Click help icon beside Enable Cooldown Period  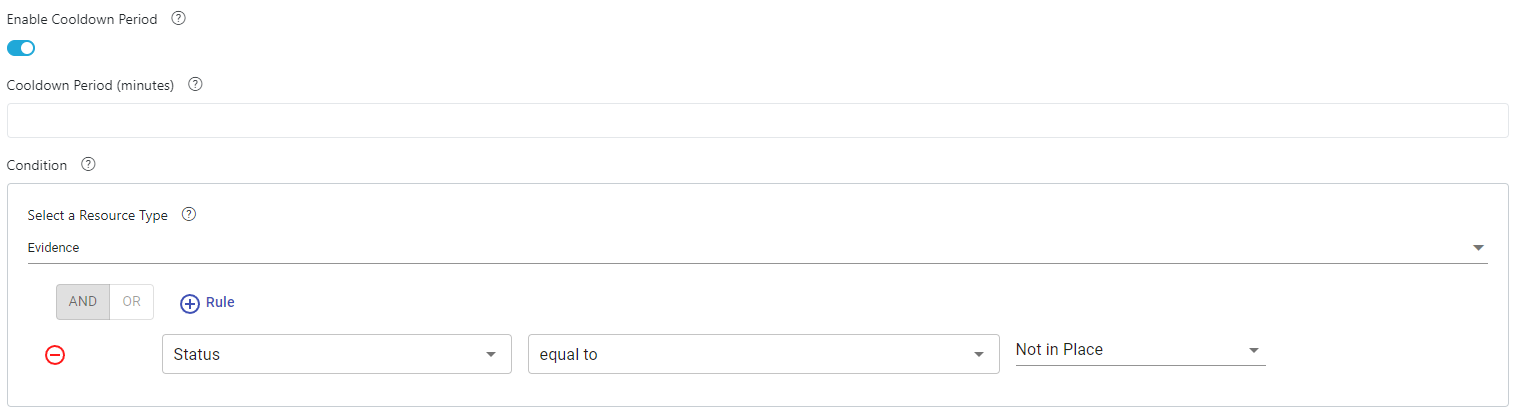click(x=178, y=19)
